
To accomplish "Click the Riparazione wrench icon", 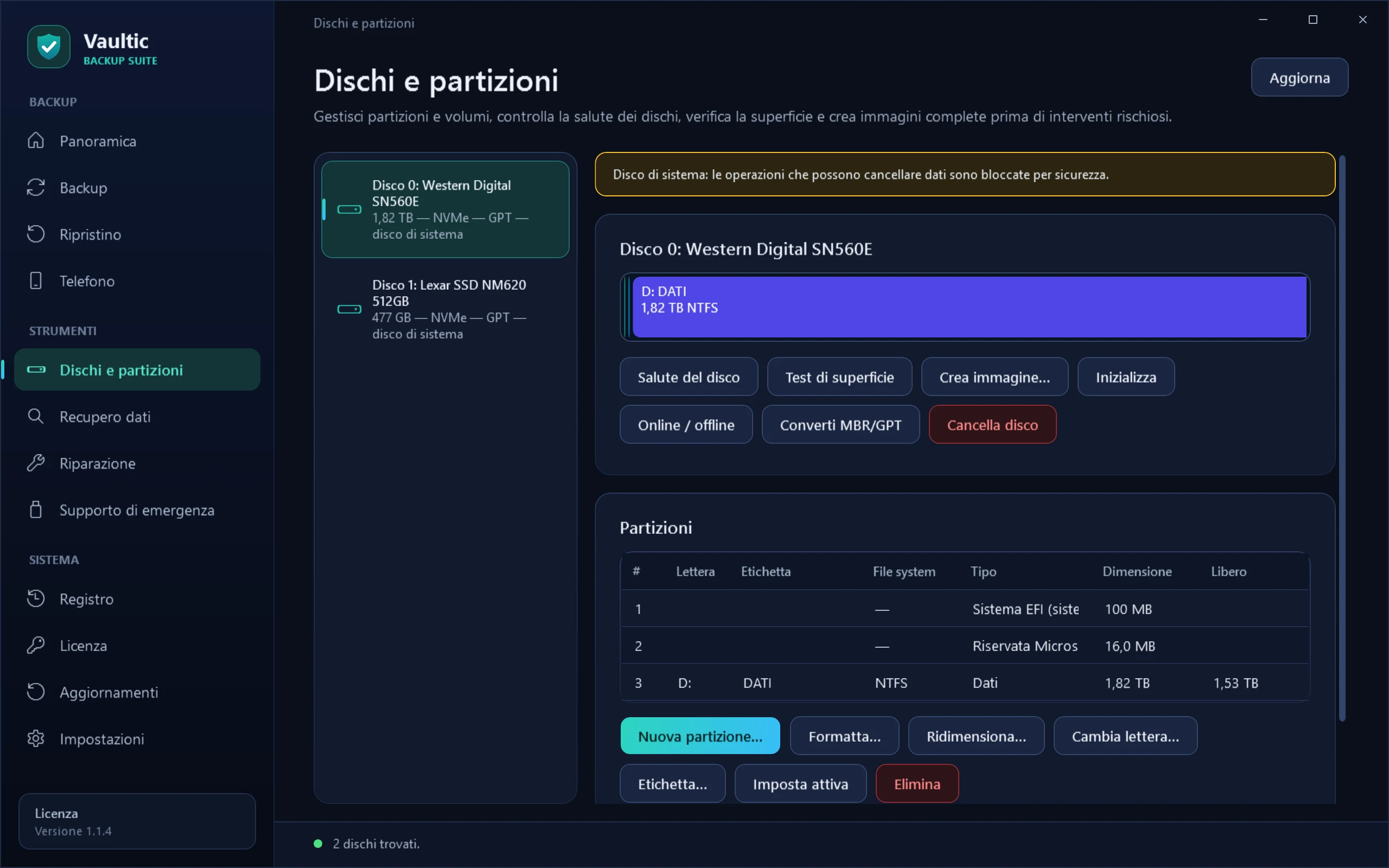I will 36,463.
